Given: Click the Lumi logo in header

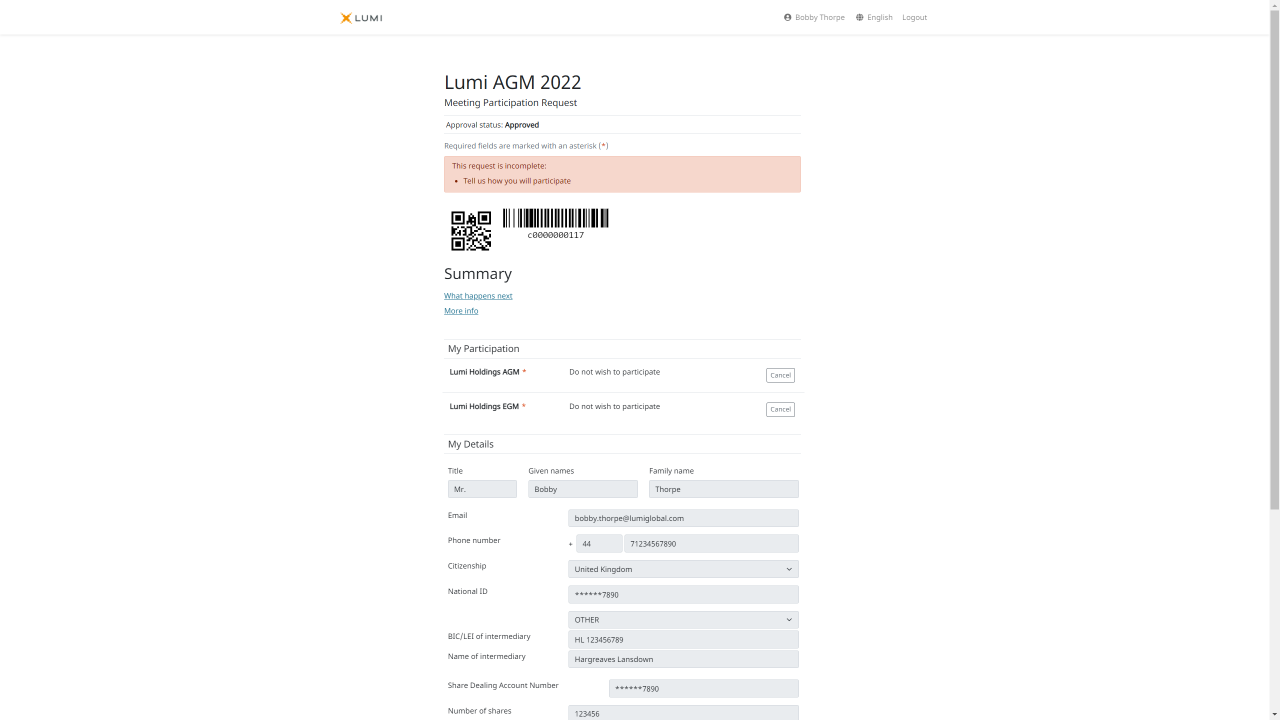Looking at the screenshot, I should (361, 18).
